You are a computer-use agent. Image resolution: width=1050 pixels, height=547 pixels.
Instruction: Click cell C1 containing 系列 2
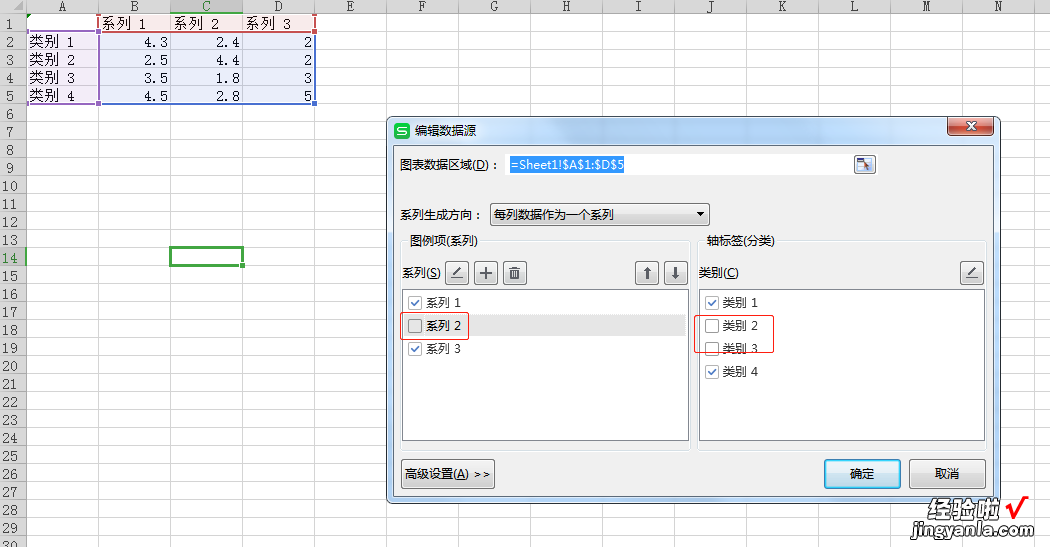click(x=206, y=23)
